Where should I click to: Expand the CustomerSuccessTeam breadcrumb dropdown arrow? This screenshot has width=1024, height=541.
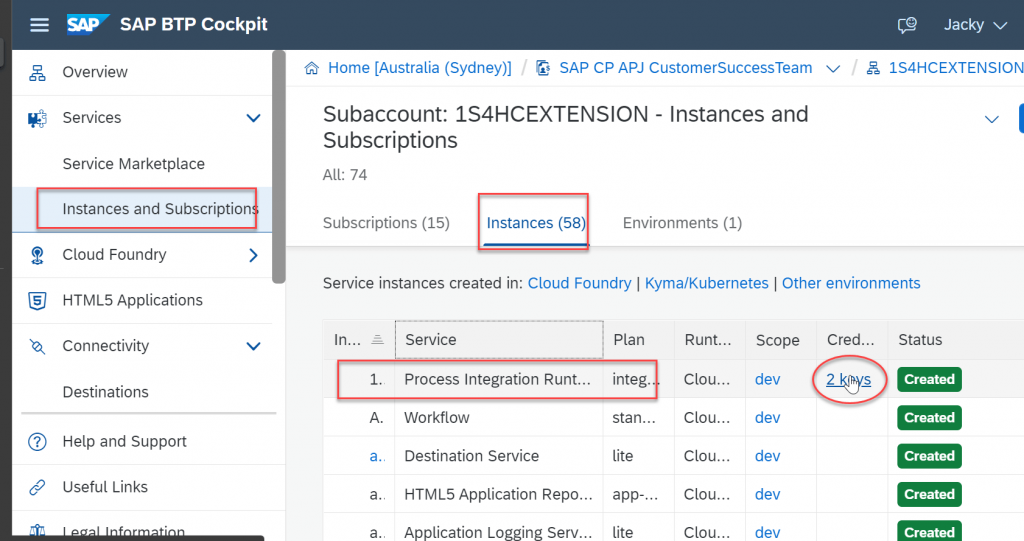(x=833, y=69)
